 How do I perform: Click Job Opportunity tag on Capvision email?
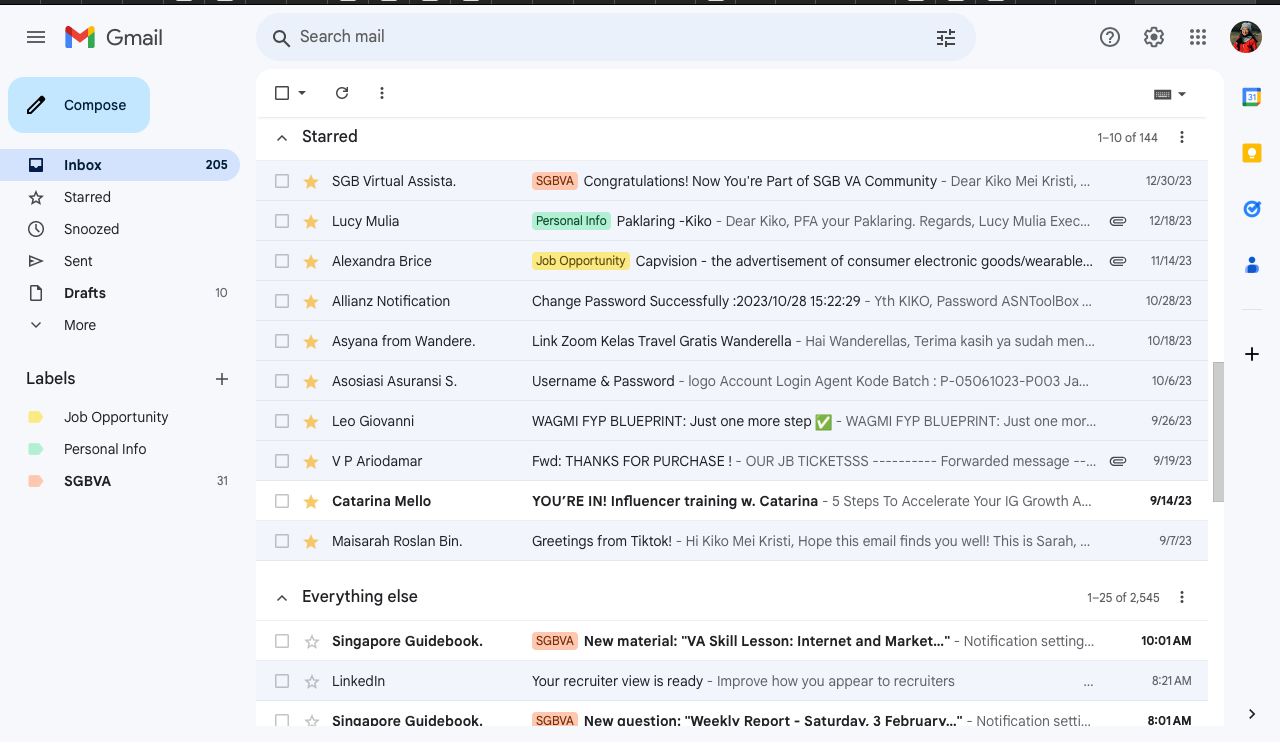pos(580,261)
